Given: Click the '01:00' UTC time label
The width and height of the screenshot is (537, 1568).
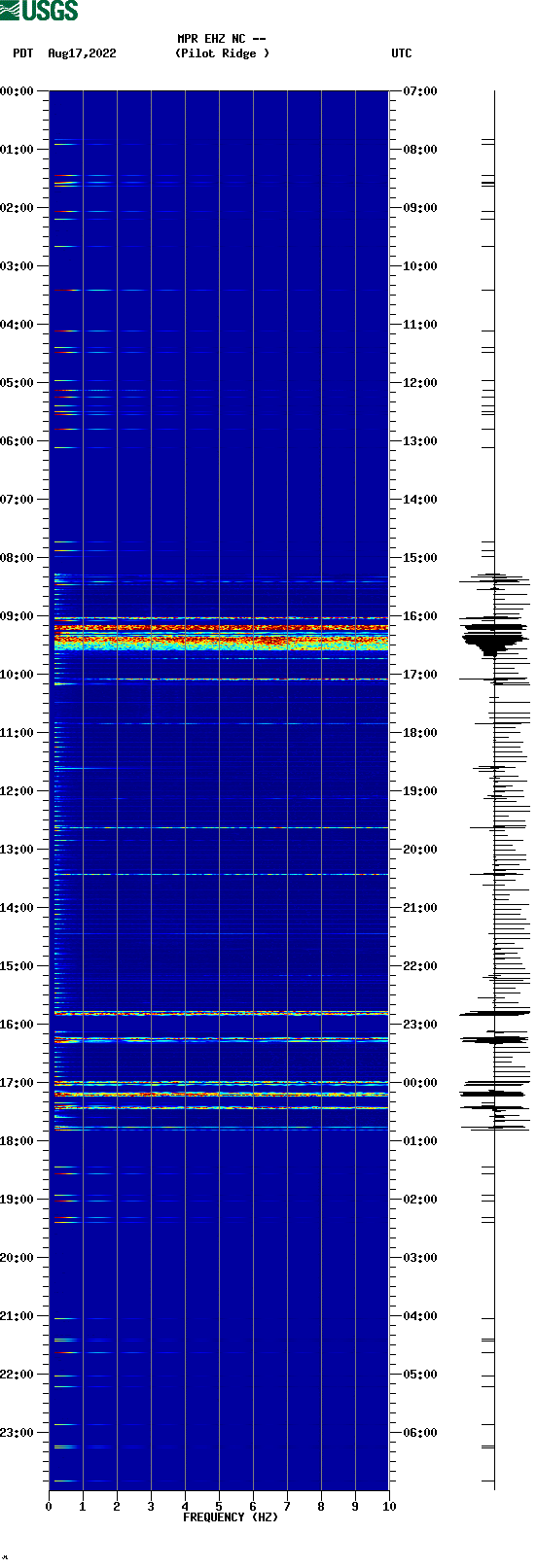Looking at the screenshot, I should pos(420,1141).
